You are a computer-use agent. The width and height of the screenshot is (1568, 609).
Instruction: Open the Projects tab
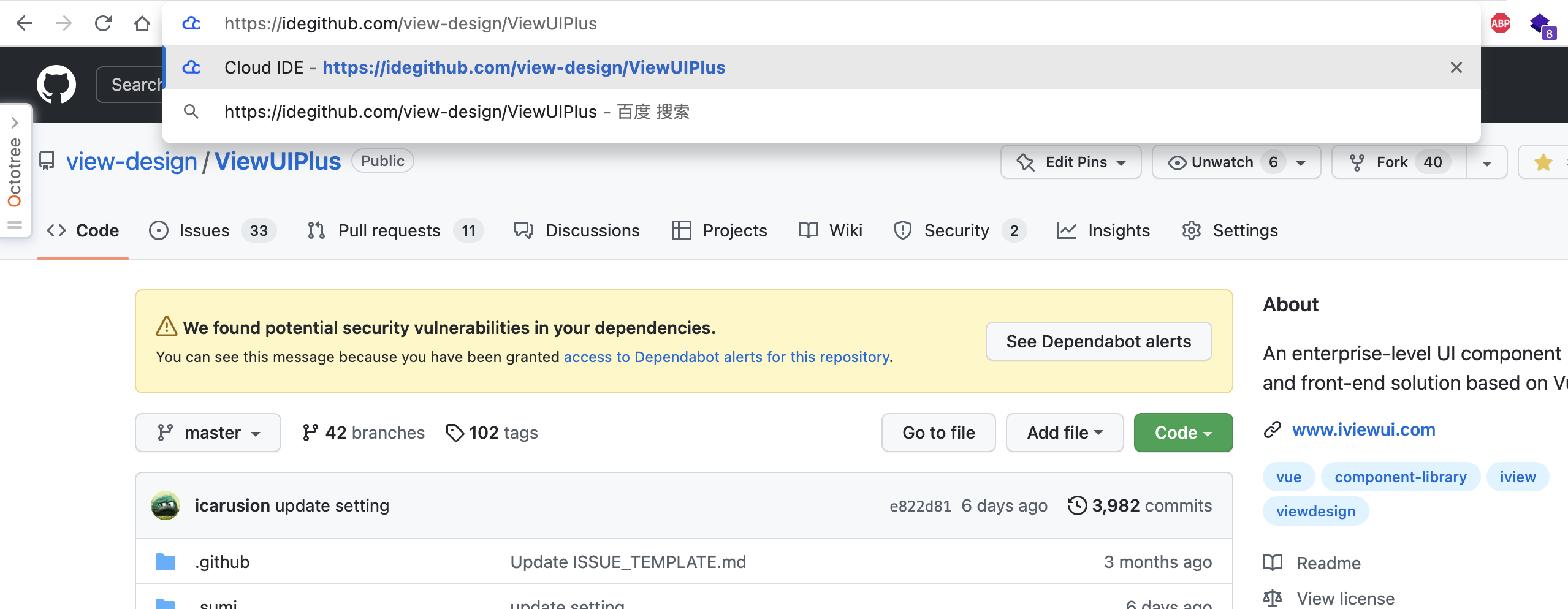point(719,230)
